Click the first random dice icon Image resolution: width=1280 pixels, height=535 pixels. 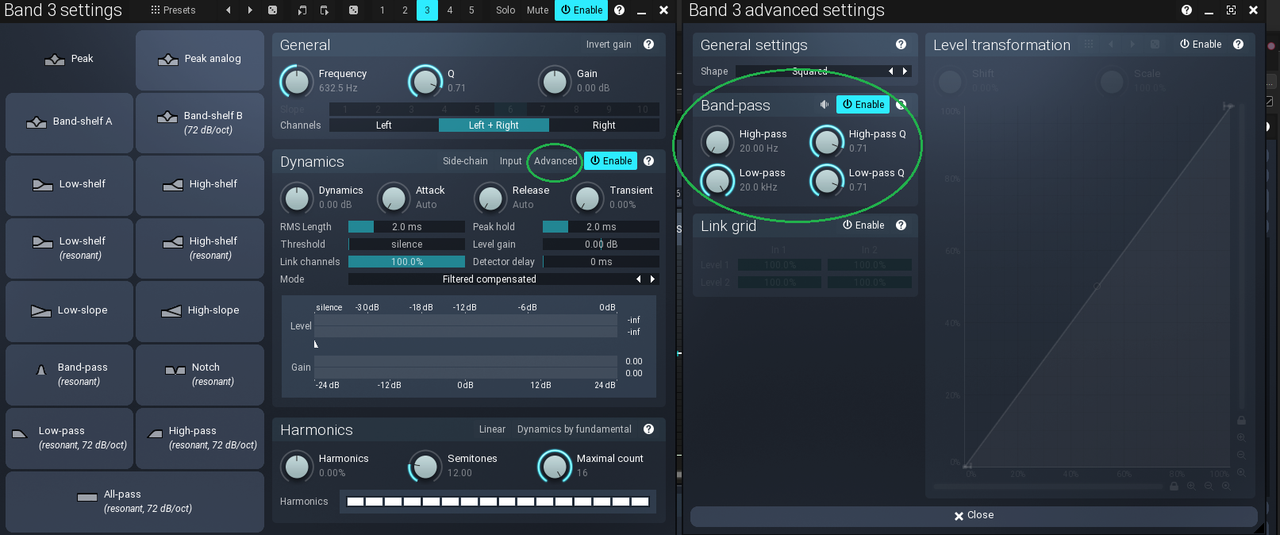(x=273, y=10)
